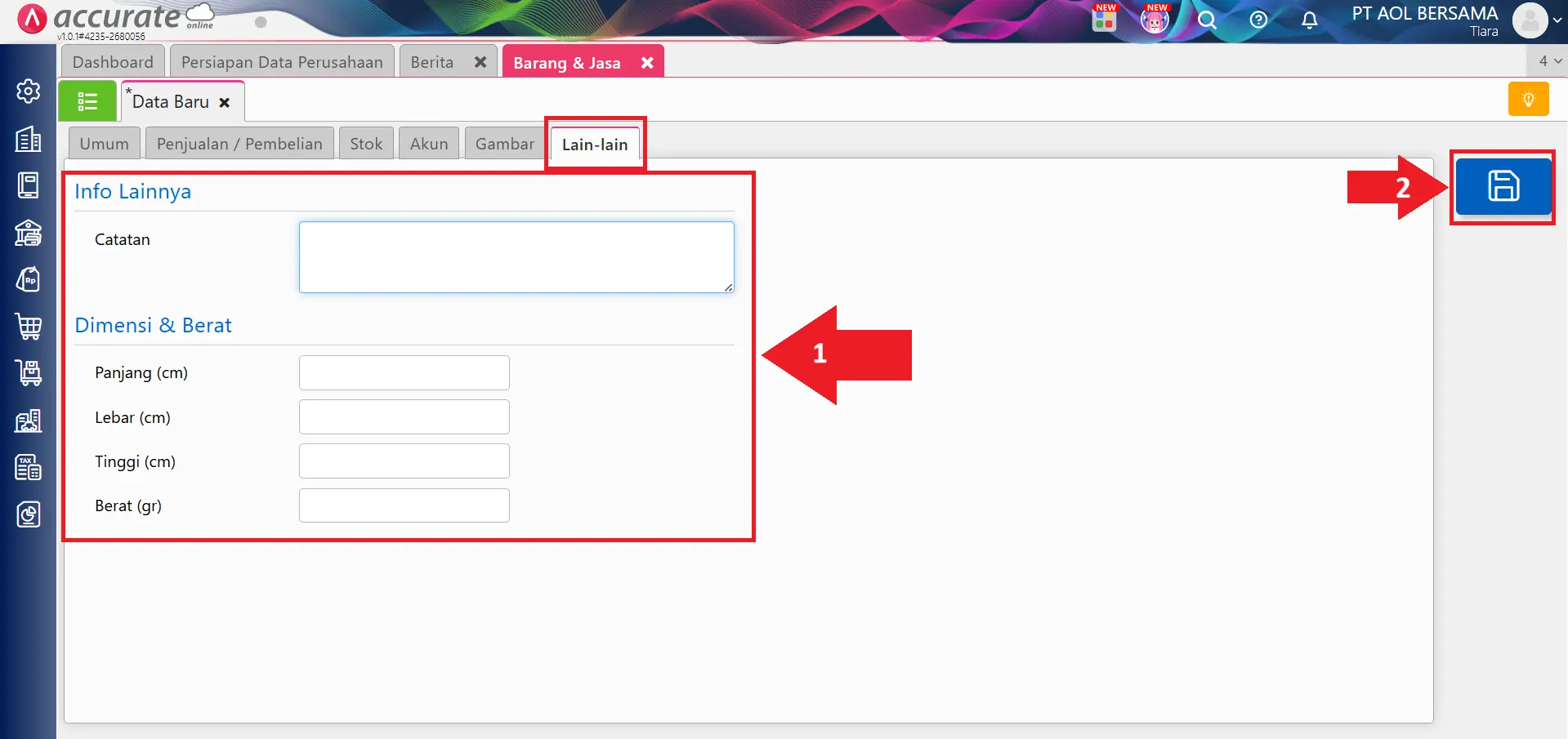Open the company building module icon

click(x=29, y=139)
